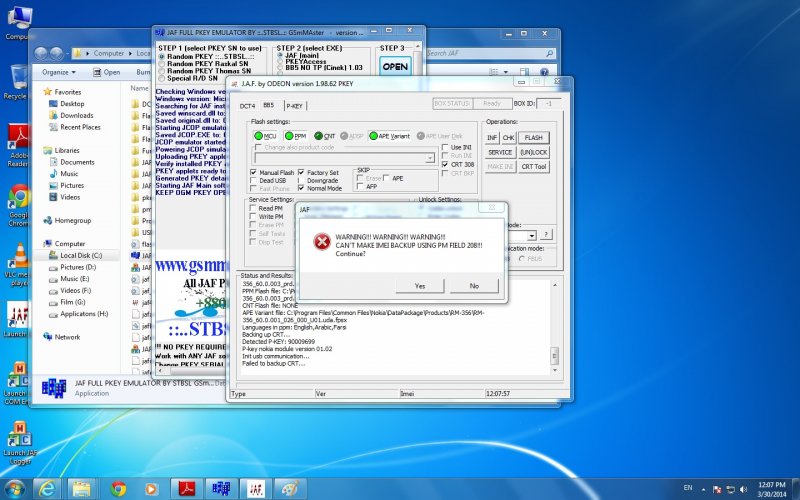Click Yes in the JAF warning dialog

[419, 286]
